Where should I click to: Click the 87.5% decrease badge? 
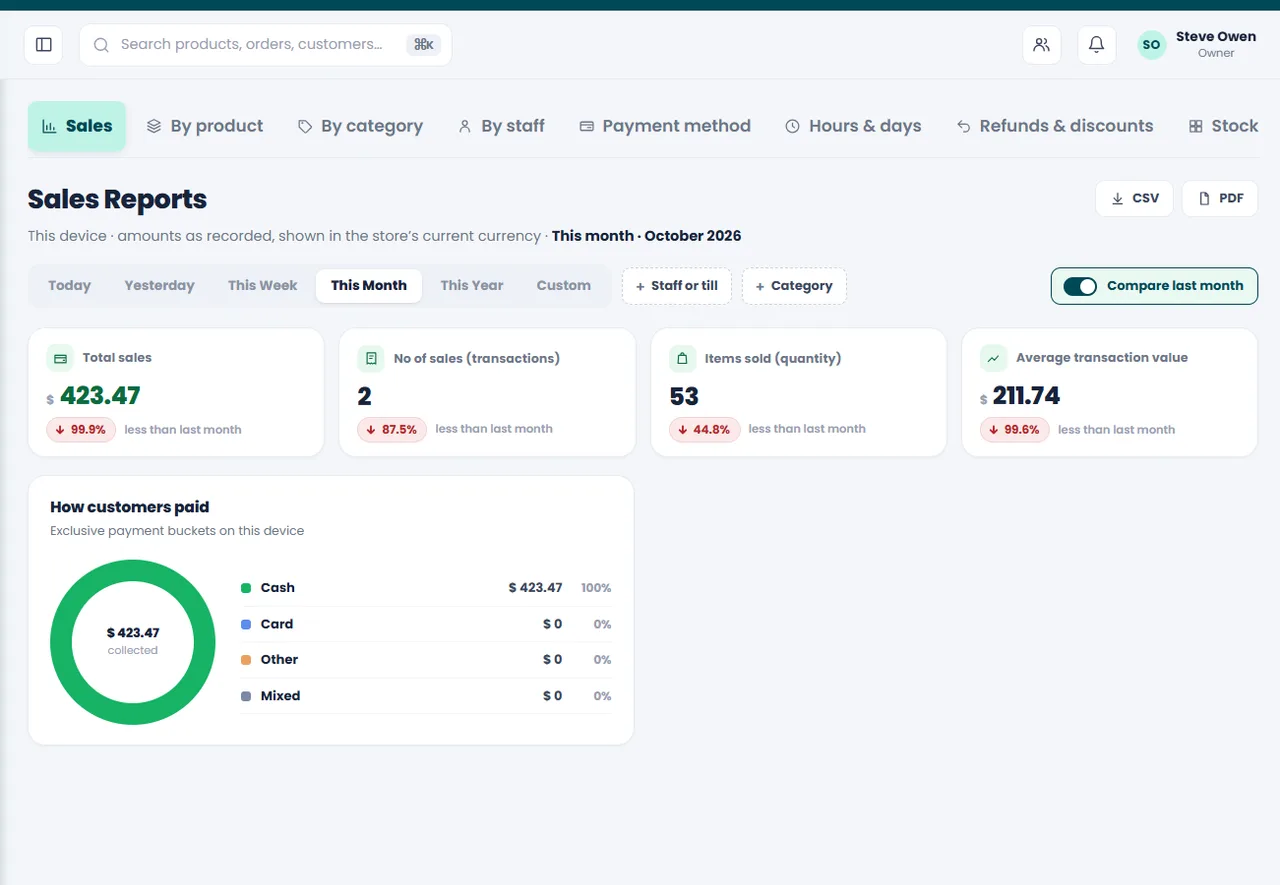[x=393, y=429]
